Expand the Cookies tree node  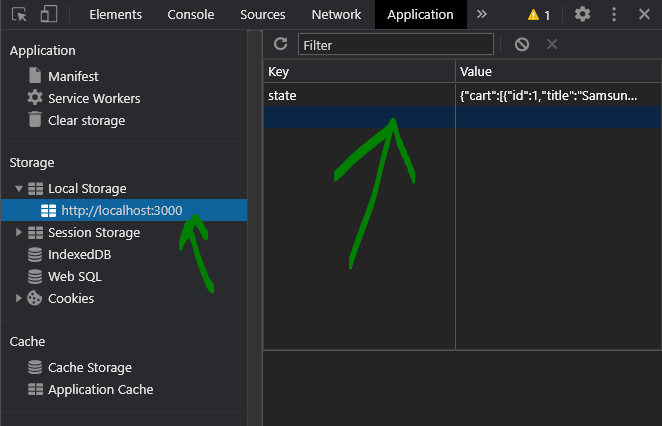[19, 298]
